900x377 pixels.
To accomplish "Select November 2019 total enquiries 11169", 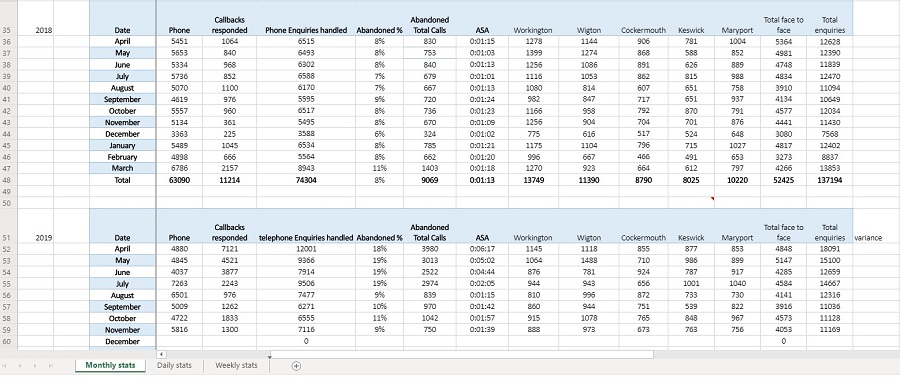I will click(x=829, y=329).
